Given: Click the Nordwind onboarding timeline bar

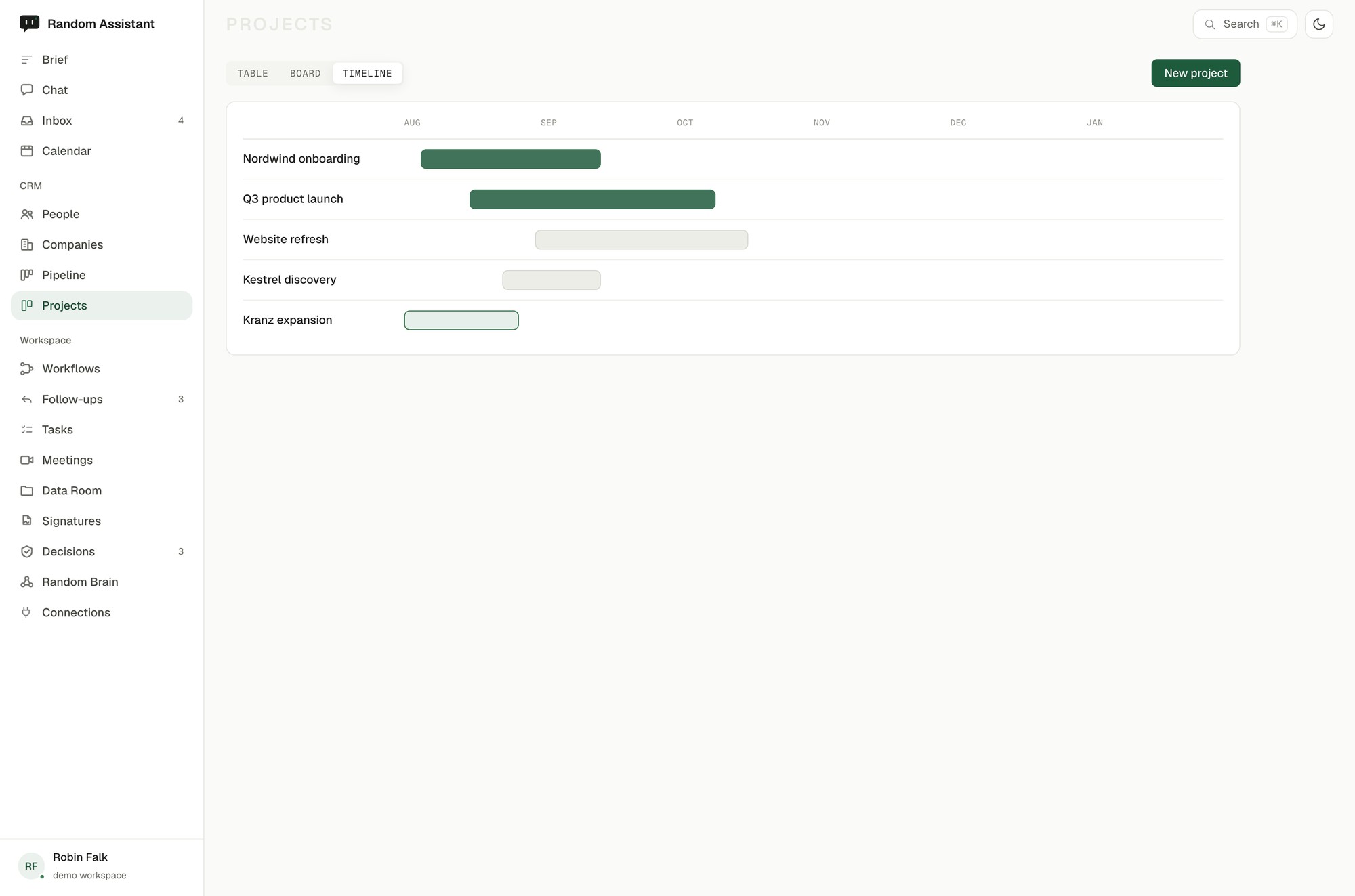Looking at the screenshot, I should (510, 158).
